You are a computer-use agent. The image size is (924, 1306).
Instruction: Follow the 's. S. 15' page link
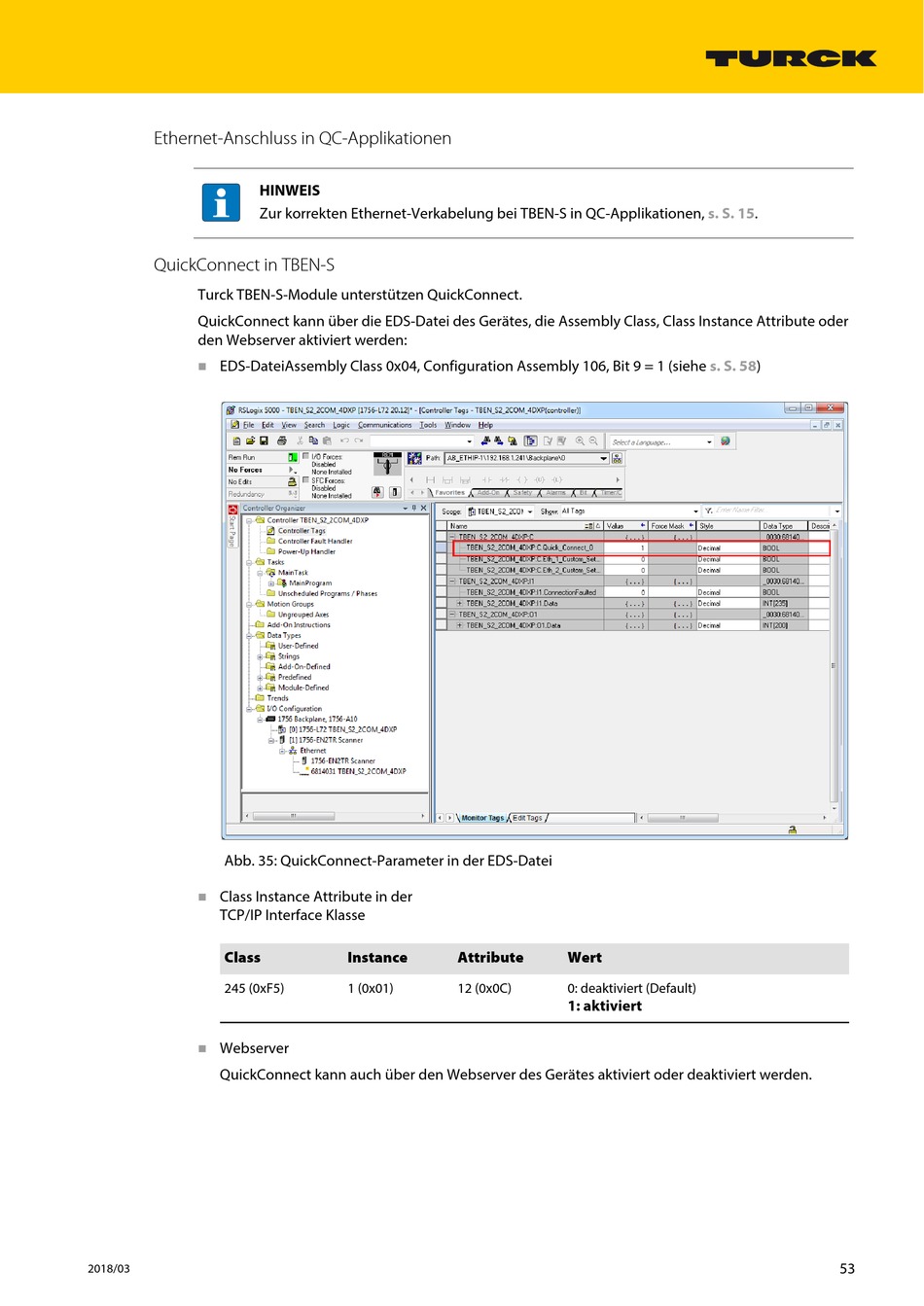(x=731, y=214)
